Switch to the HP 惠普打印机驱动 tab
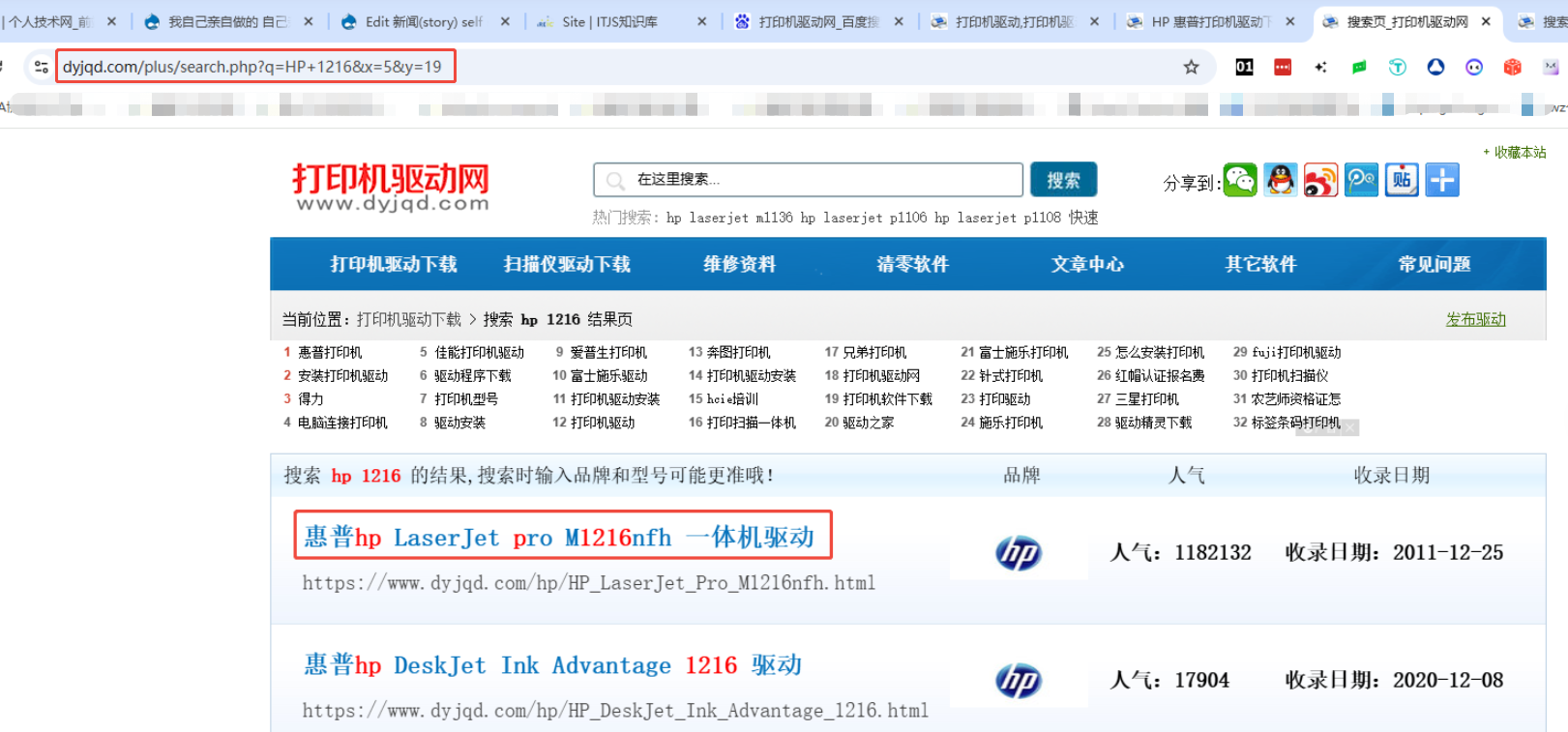This screenshot has height=732, width=1568. pos(1209,21)
